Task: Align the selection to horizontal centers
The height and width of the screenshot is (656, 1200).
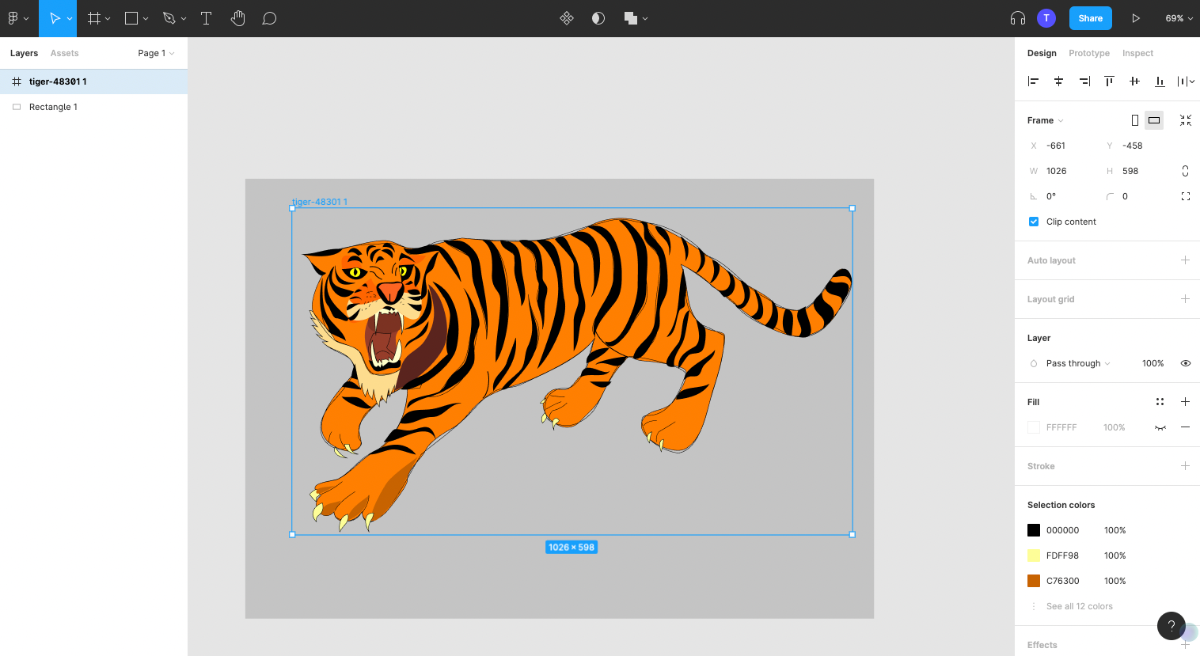Action: [1058, 81]
